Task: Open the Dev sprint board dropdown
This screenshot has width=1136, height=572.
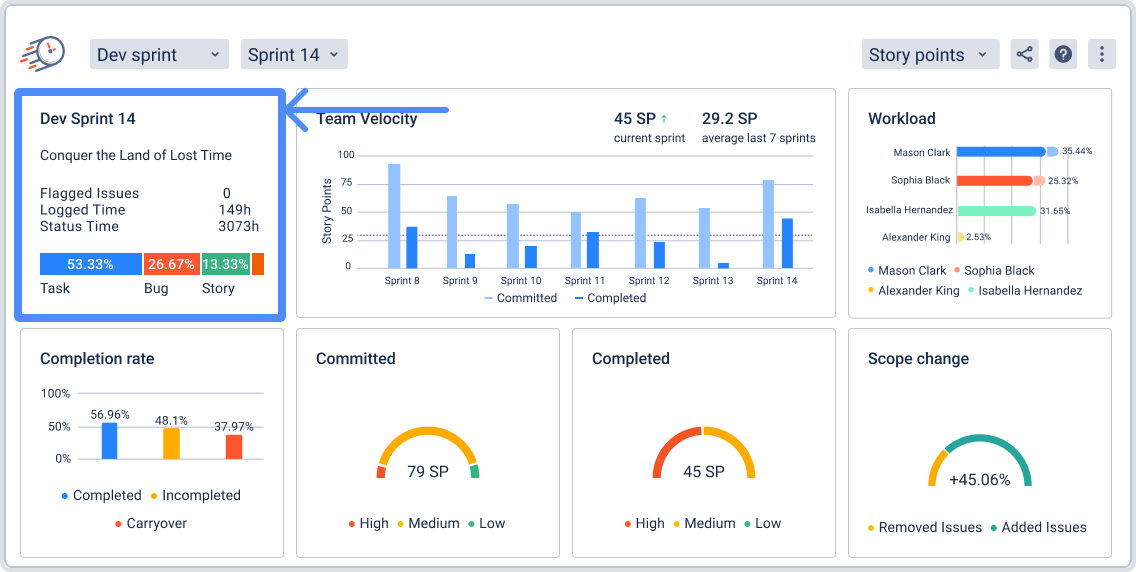Action: tap(159, 54)
